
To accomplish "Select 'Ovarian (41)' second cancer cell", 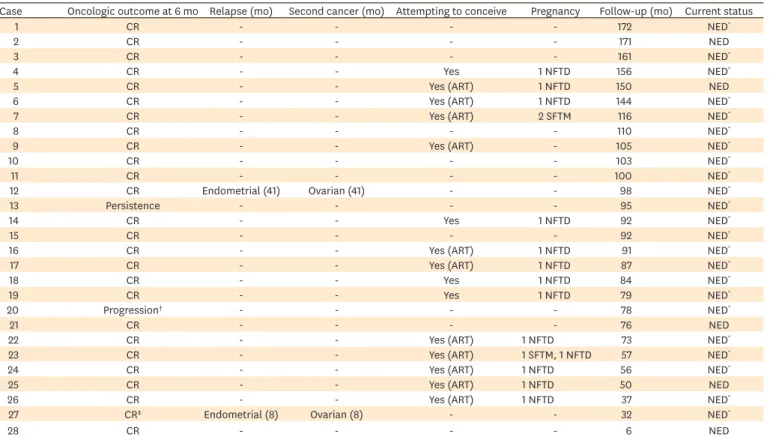I will (x=336, y=191).
